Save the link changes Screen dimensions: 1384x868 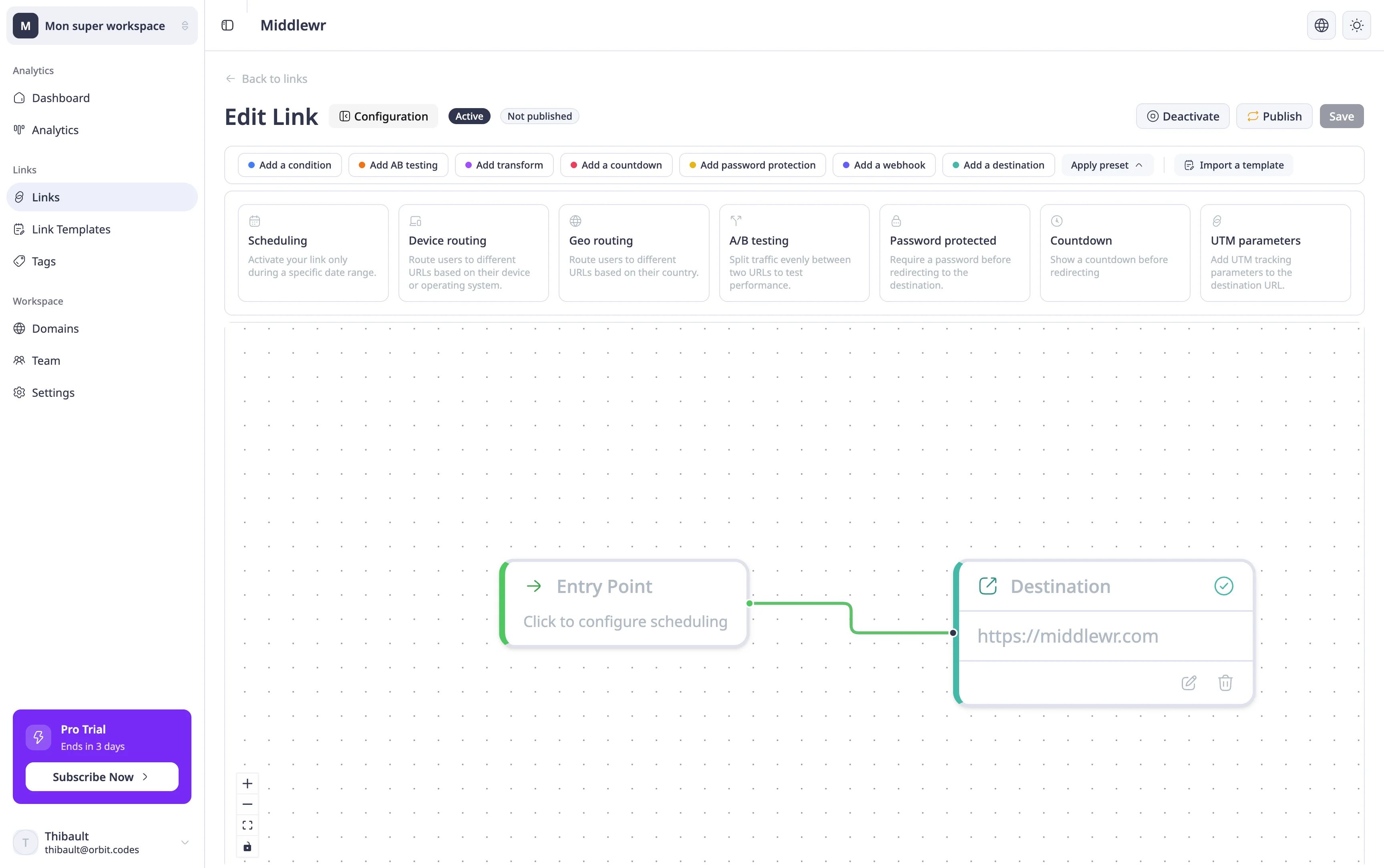coord(1342,116)
